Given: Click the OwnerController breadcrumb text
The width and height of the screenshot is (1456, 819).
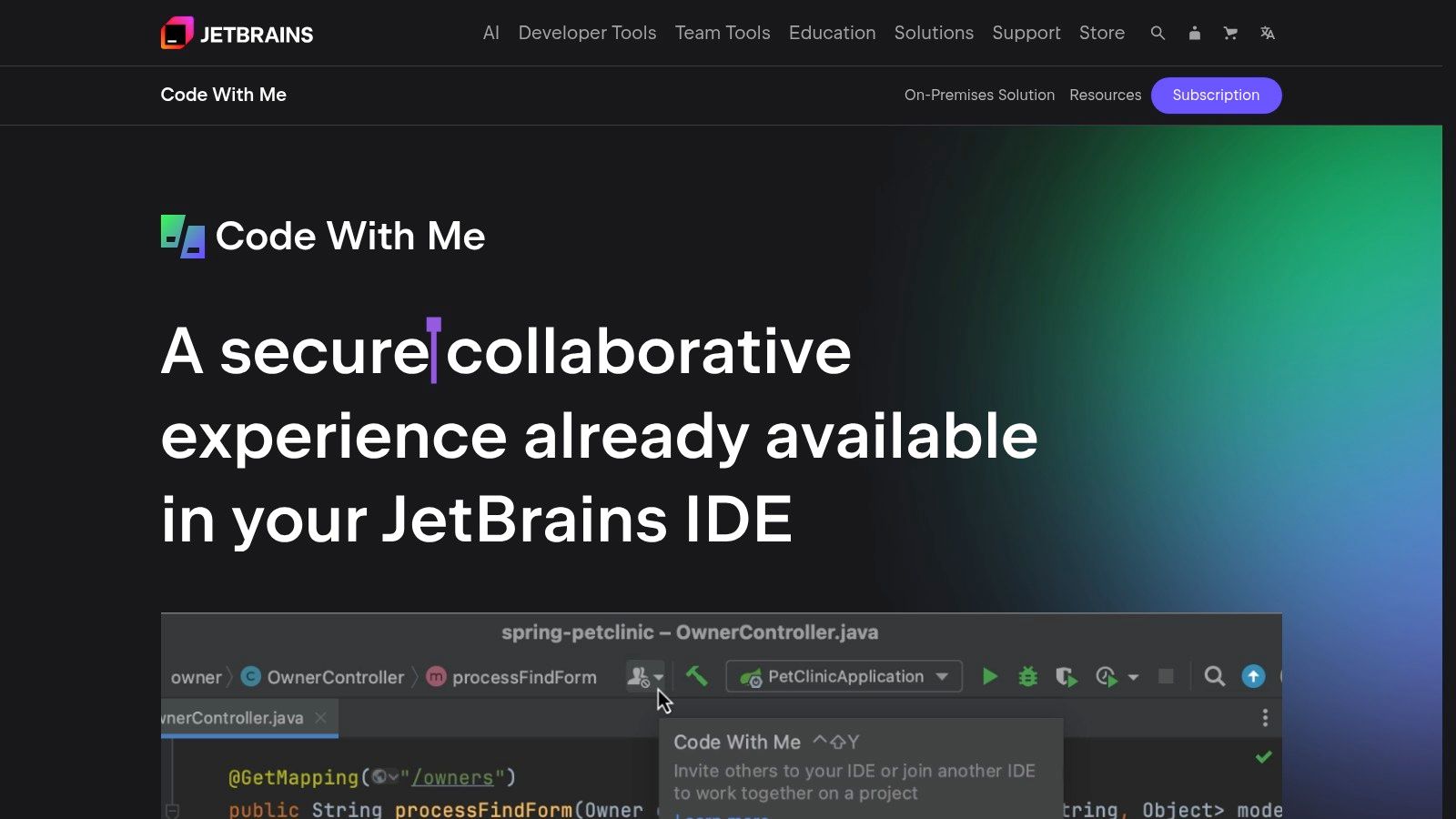Looking at the screenshot, I should pos(336,677).
